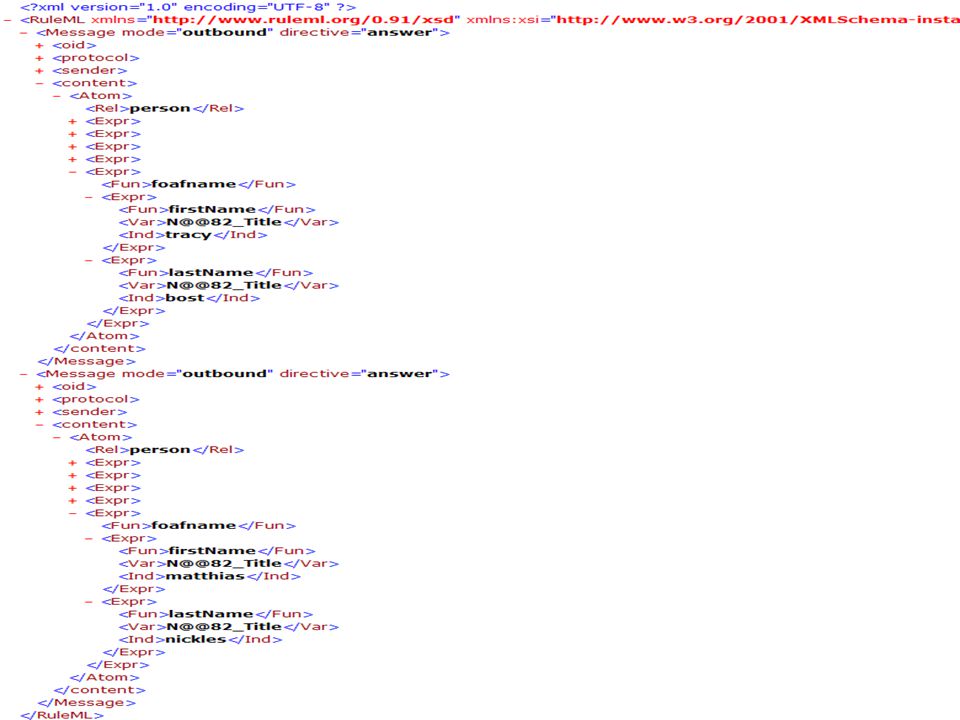Collapse the foafname Expr in first Message
960x720 pixels.
tap(72, 172)
